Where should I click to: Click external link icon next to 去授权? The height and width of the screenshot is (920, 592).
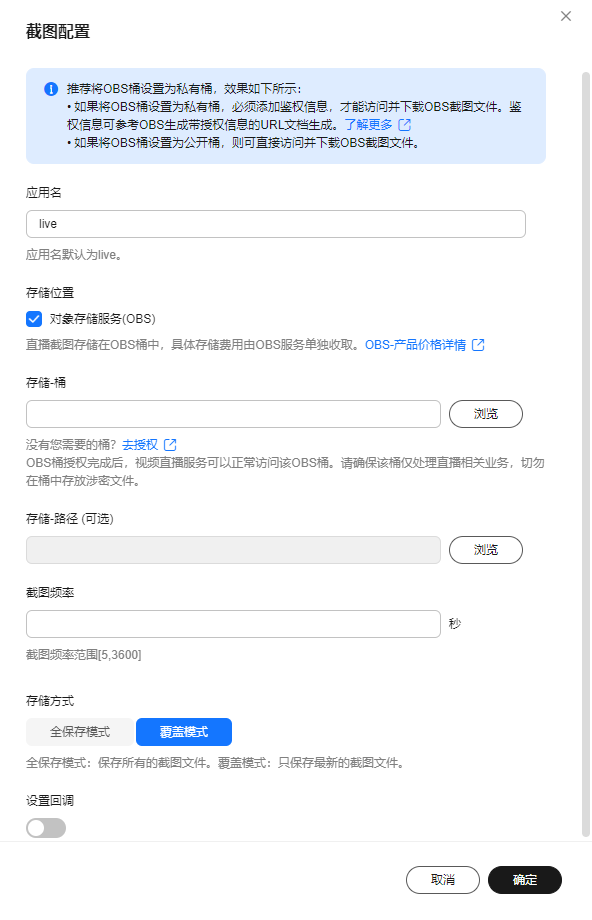pyautogui.click(x=170, y=445)
